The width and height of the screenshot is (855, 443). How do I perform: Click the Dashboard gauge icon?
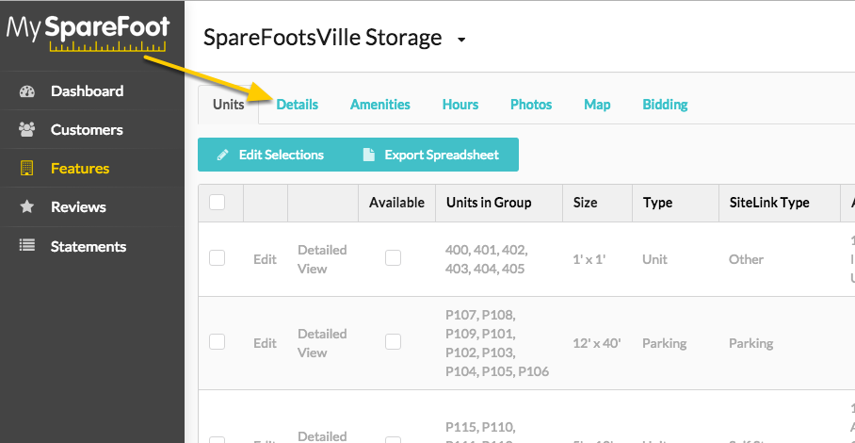coord(27,91)
